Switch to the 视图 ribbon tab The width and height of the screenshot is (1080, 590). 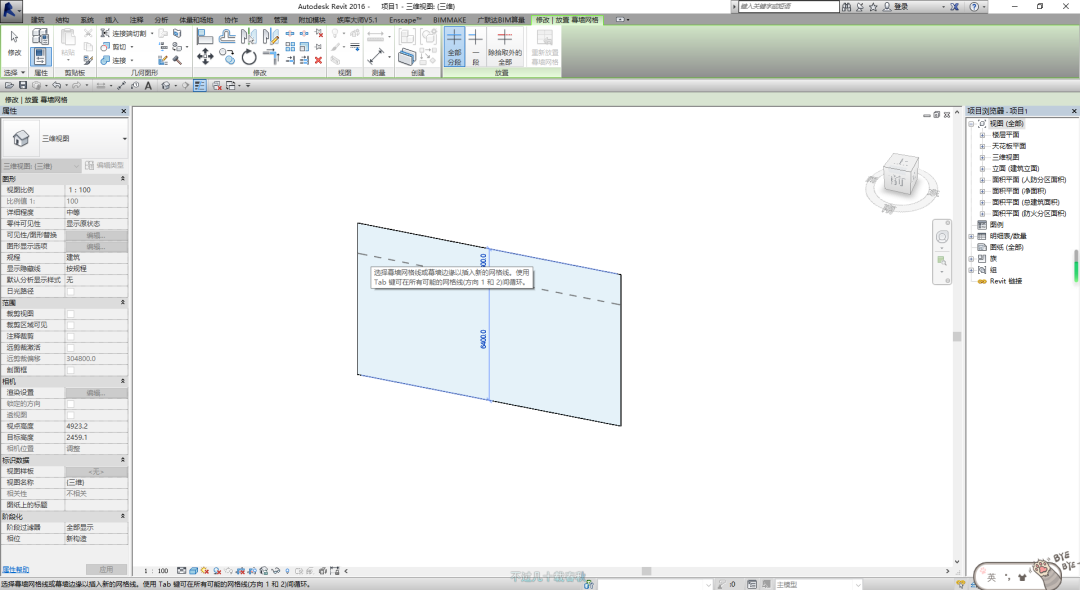256,19
